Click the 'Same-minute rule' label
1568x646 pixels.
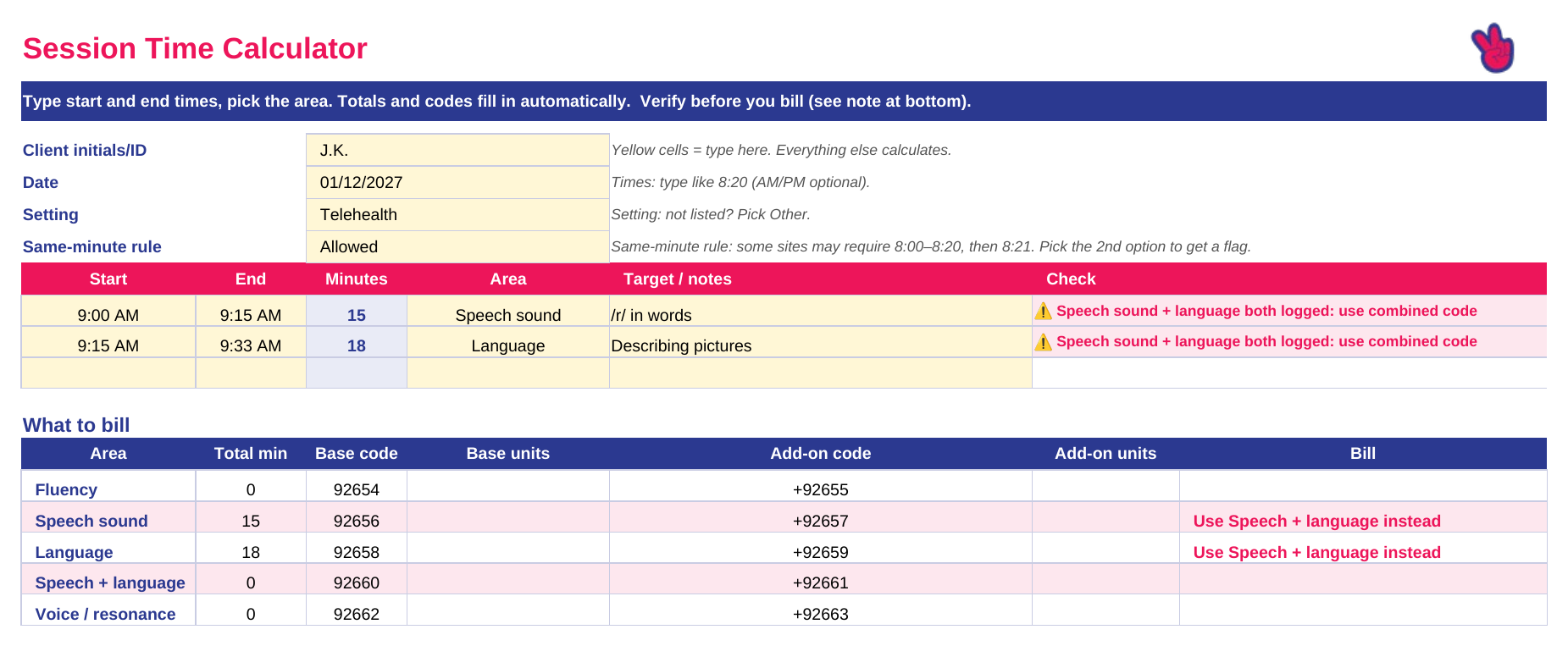coord(91,246)
